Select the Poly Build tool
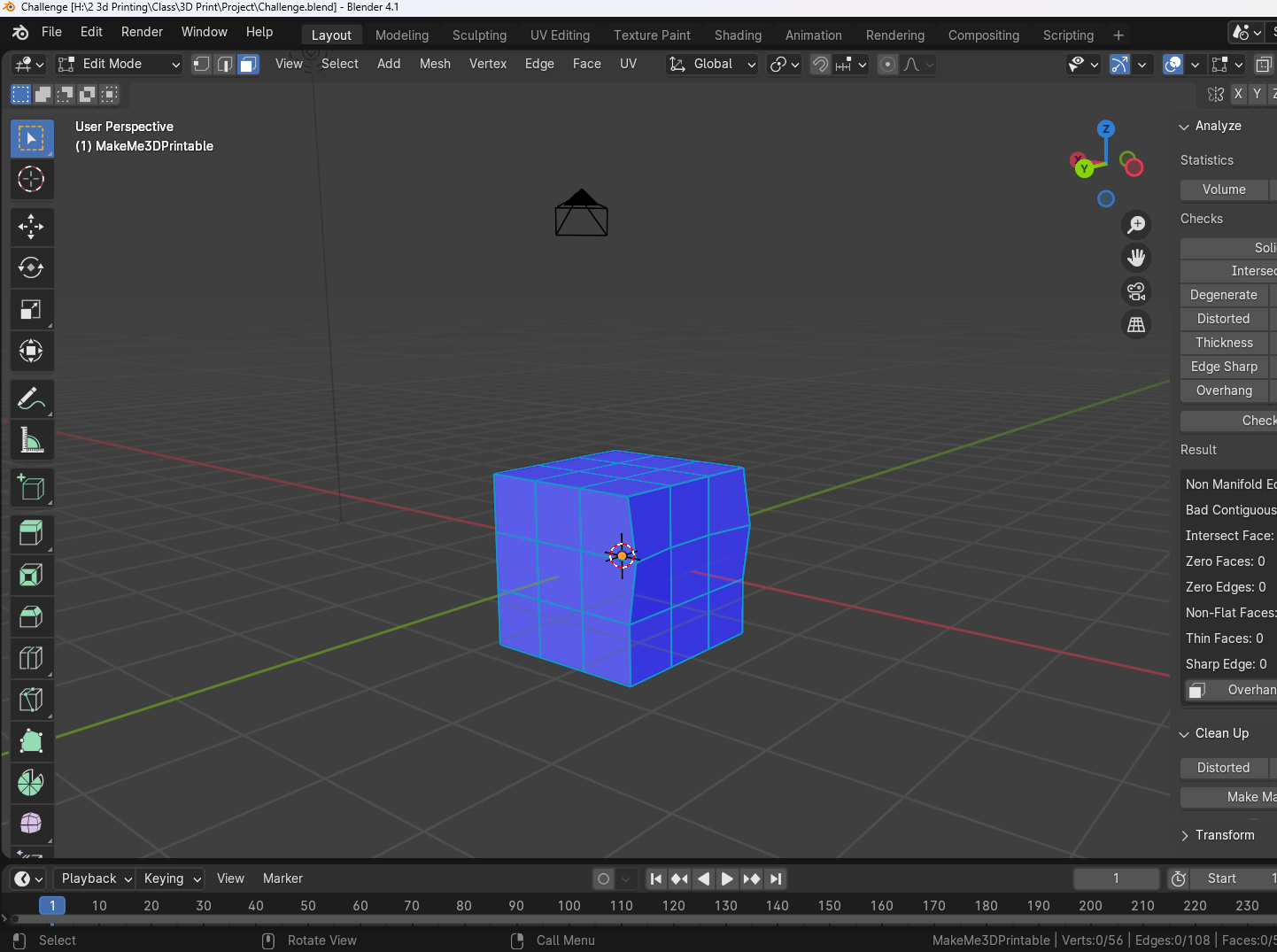 31,741
